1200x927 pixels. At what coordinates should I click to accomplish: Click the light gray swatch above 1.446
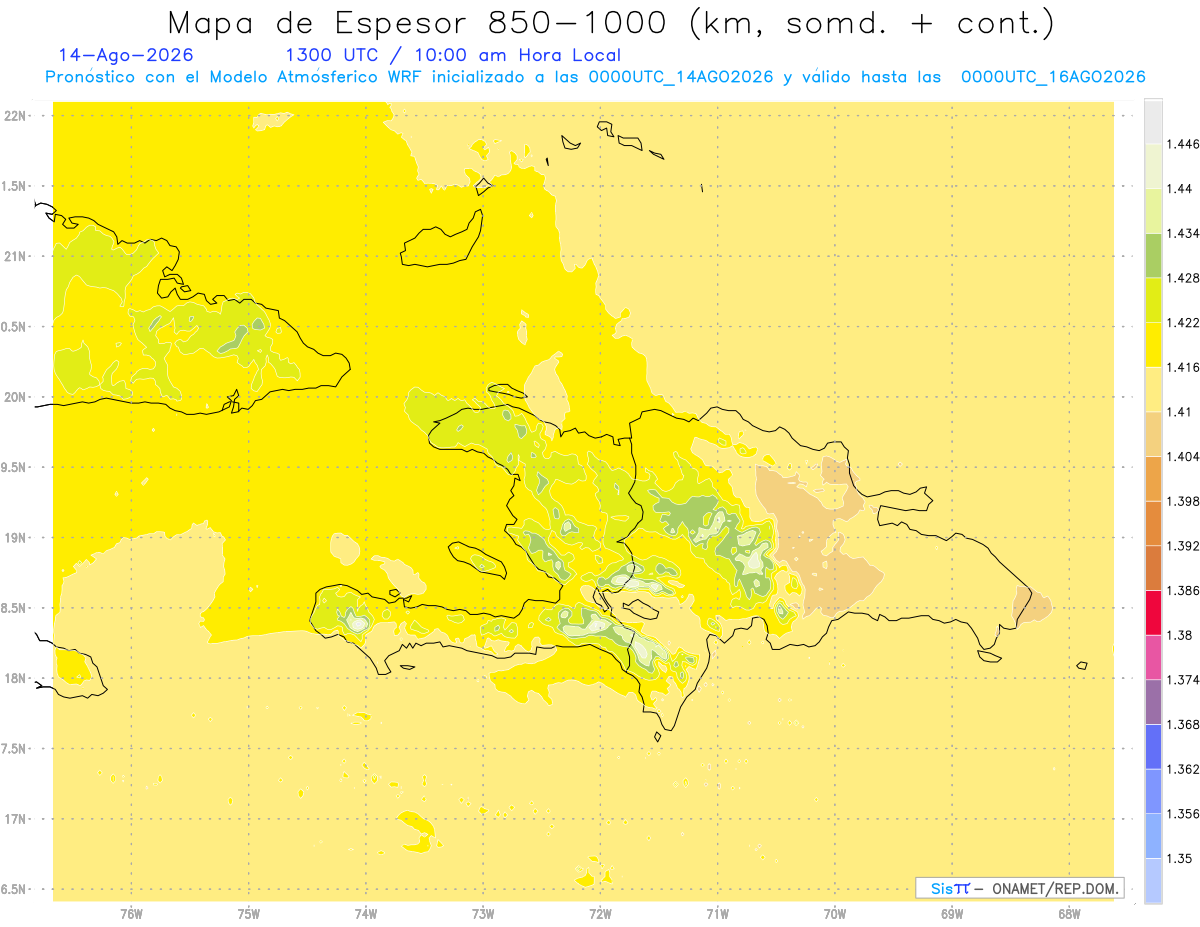click(1153, 121)
